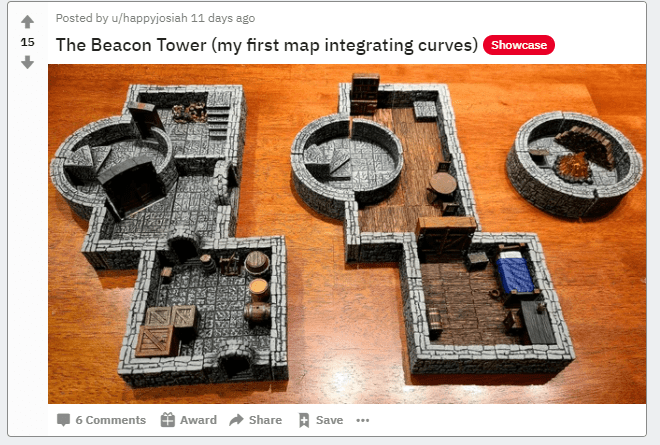Open the three-dot more options menu
The image size is (660, 445).
[x=362, y=420]
